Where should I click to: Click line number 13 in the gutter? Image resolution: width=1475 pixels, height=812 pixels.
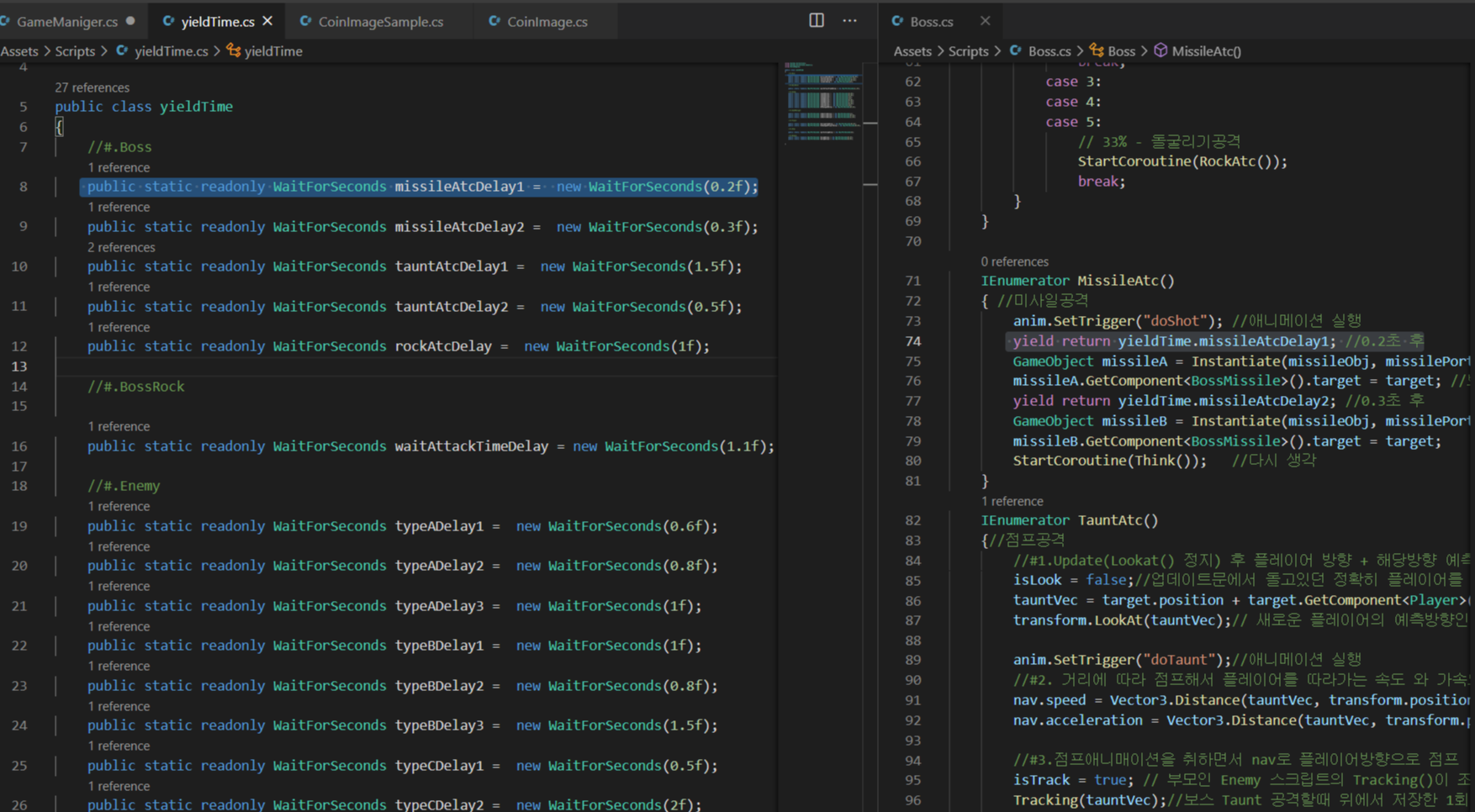tap(19, 366)
